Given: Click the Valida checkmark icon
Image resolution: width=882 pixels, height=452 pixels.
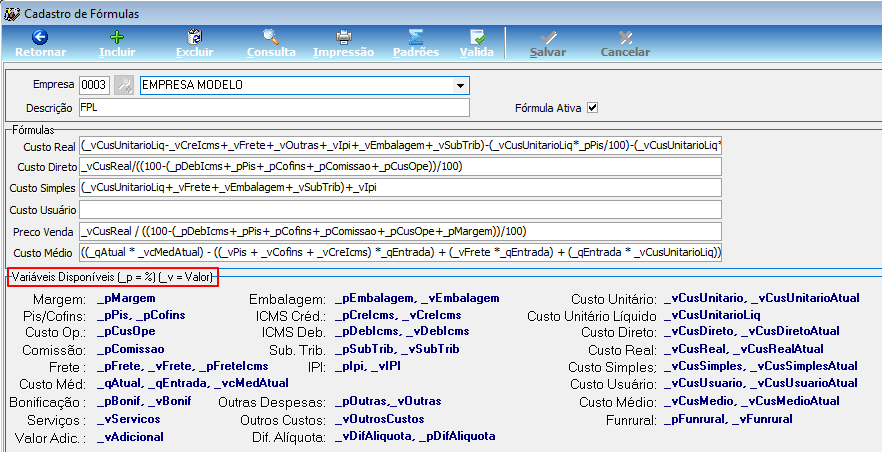Looking at the screenshot, I should point(477,37).
